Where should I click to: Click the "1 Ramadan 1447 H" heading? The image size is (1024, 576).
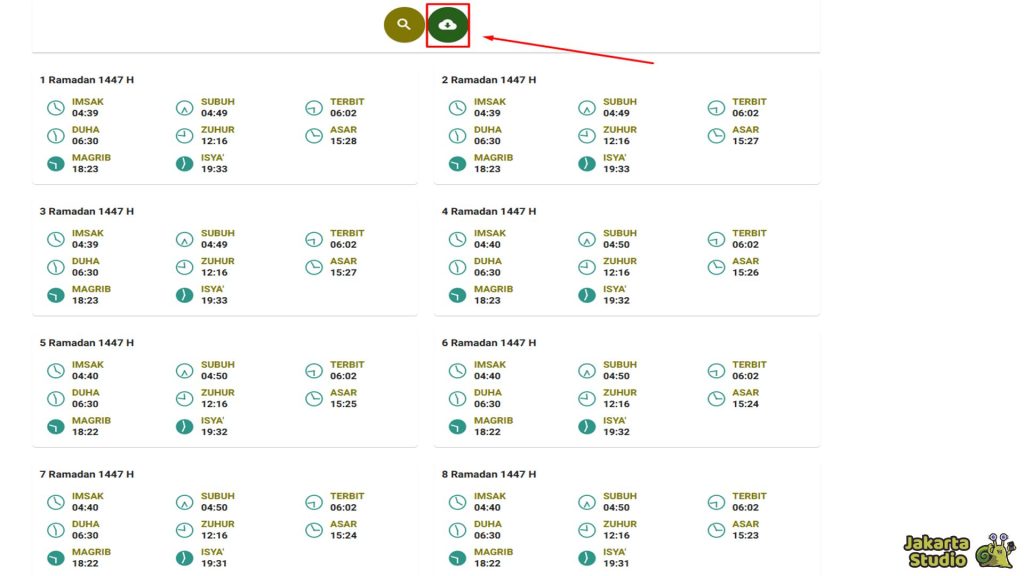coord(87,80)
